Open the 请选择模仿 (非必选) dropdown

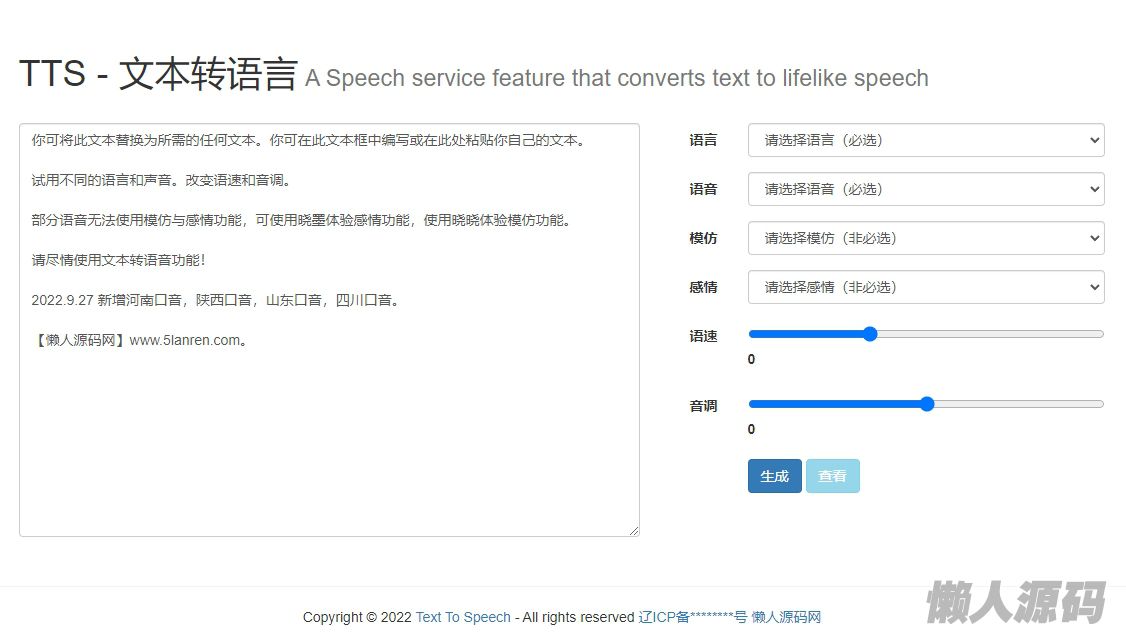click(x=925, y=238)
